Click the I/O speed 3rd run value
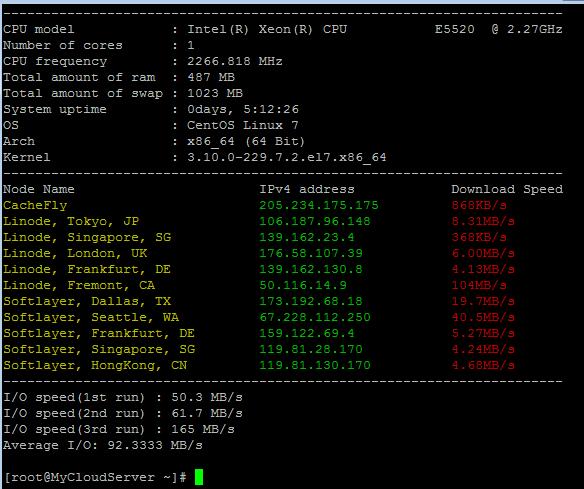584x489 pixels. point(203,429)
